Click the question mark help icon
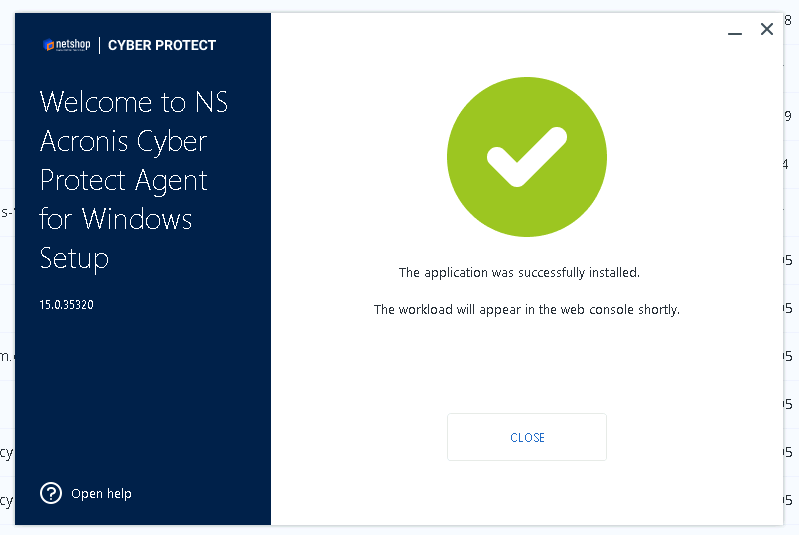799x535 pixels. 51,493
